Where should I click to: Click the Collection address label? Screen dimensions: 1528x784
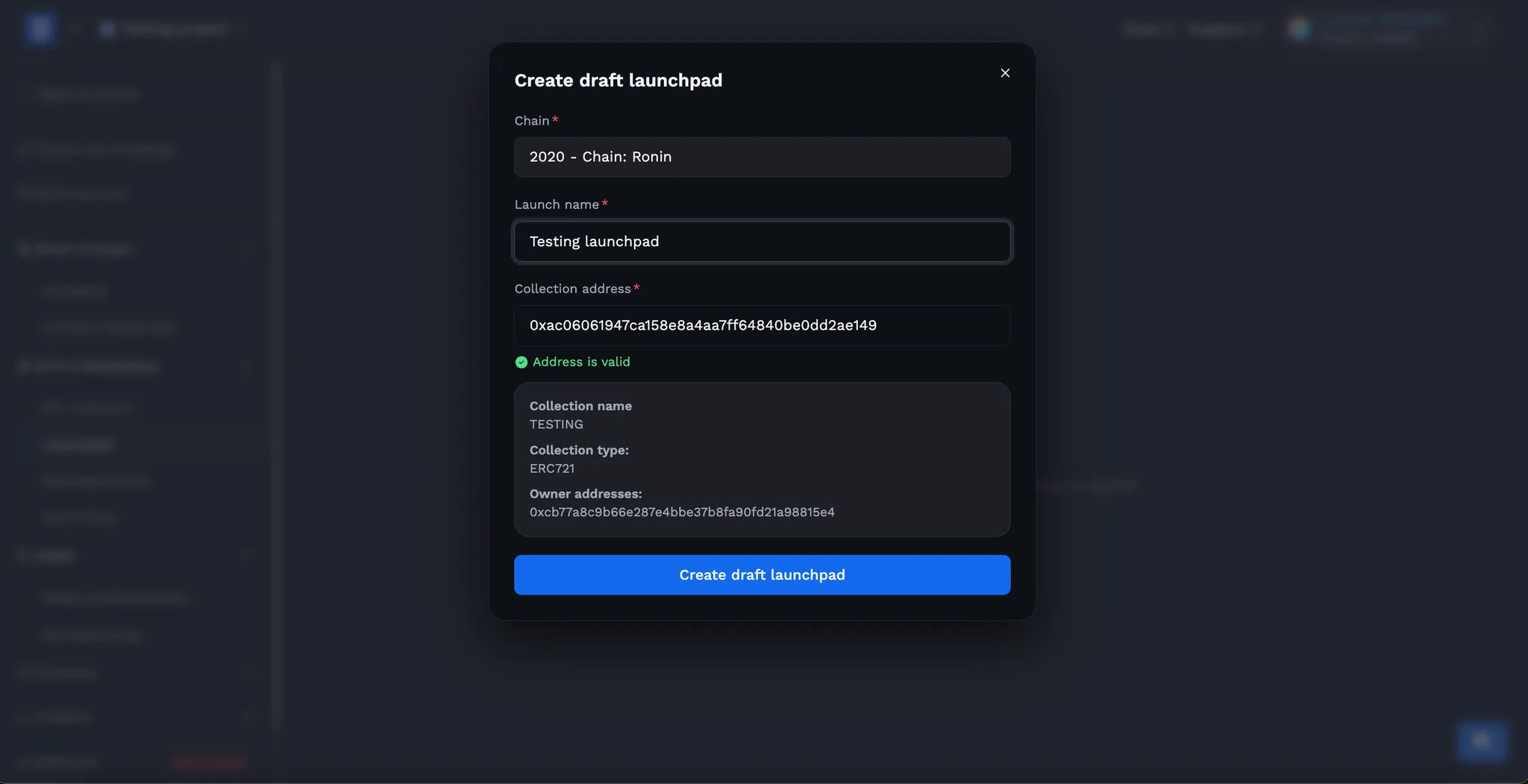(x=572, y=289)
